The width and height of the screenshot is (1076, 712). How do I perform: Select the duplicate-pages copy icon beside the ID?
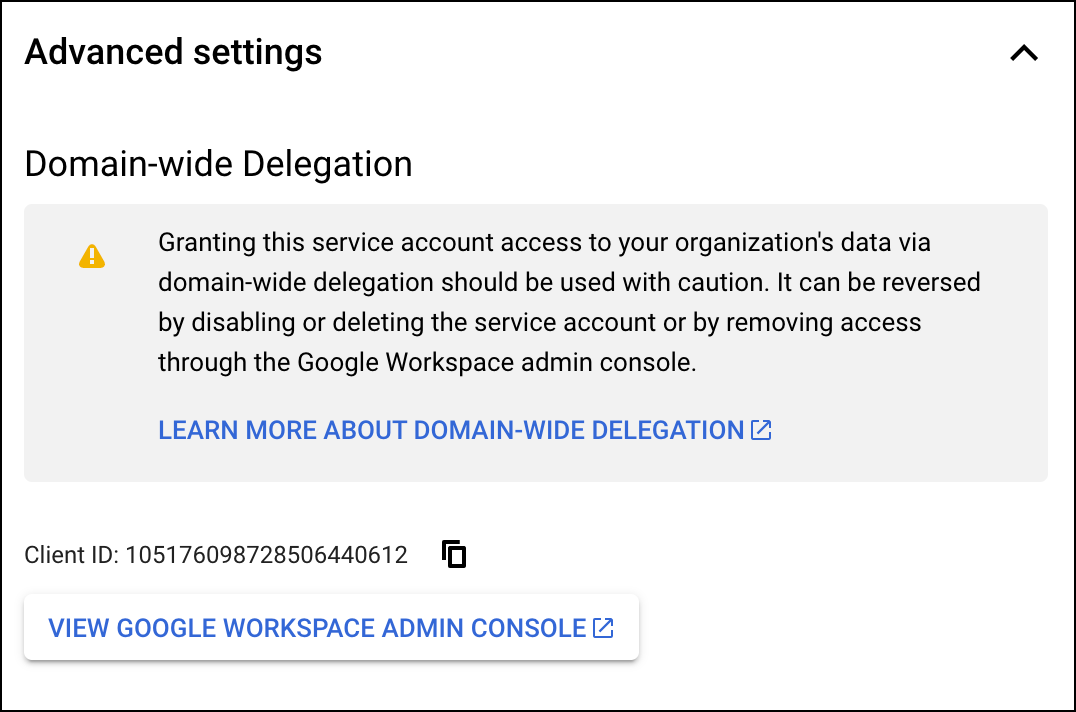point(453,553)
